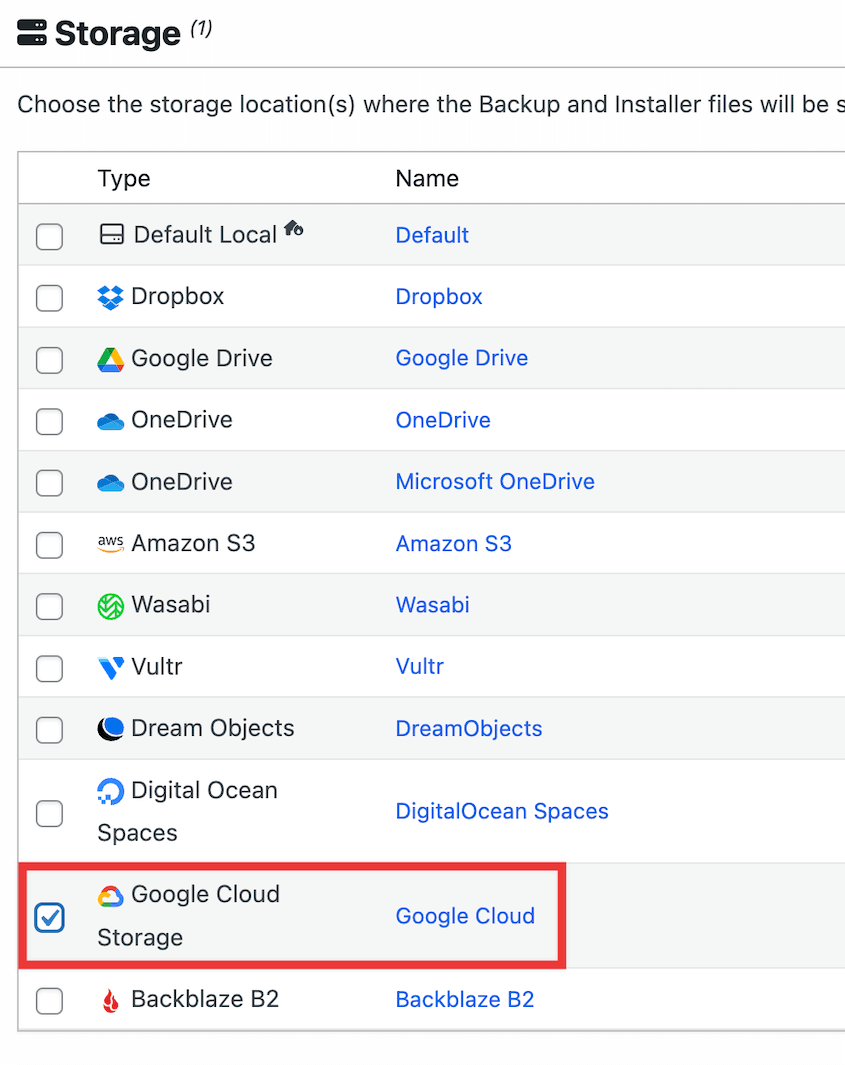
Task: Click the Google Drive triangle icon
Action: point(111,359)
